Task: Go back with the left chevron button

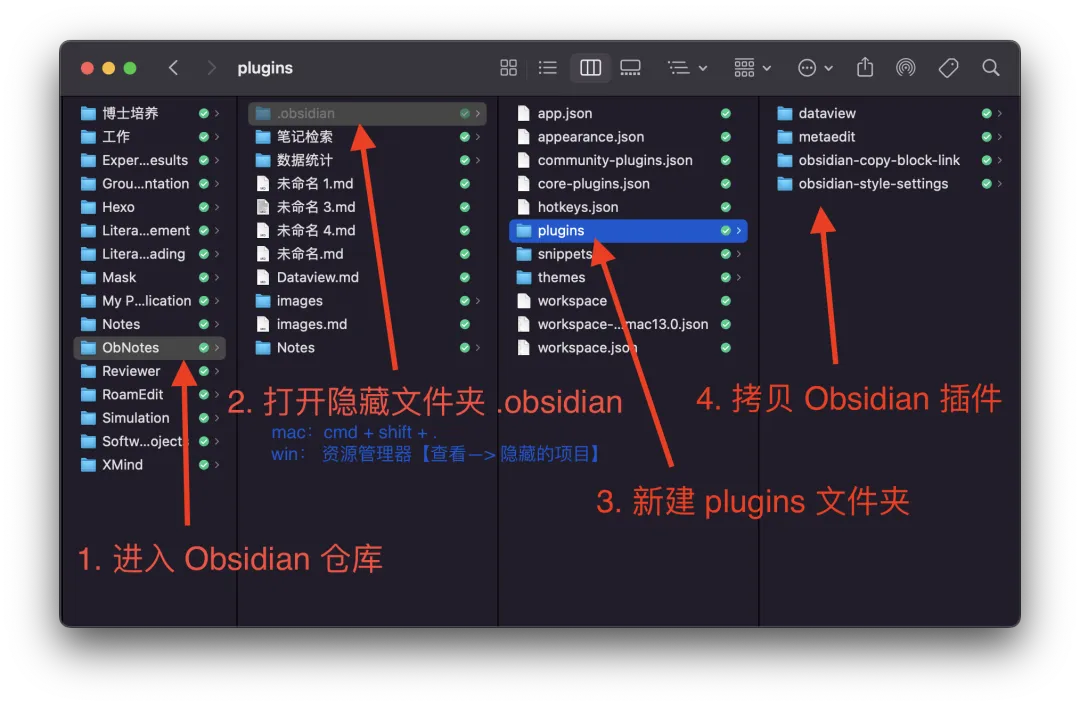Action: [174, 68]
